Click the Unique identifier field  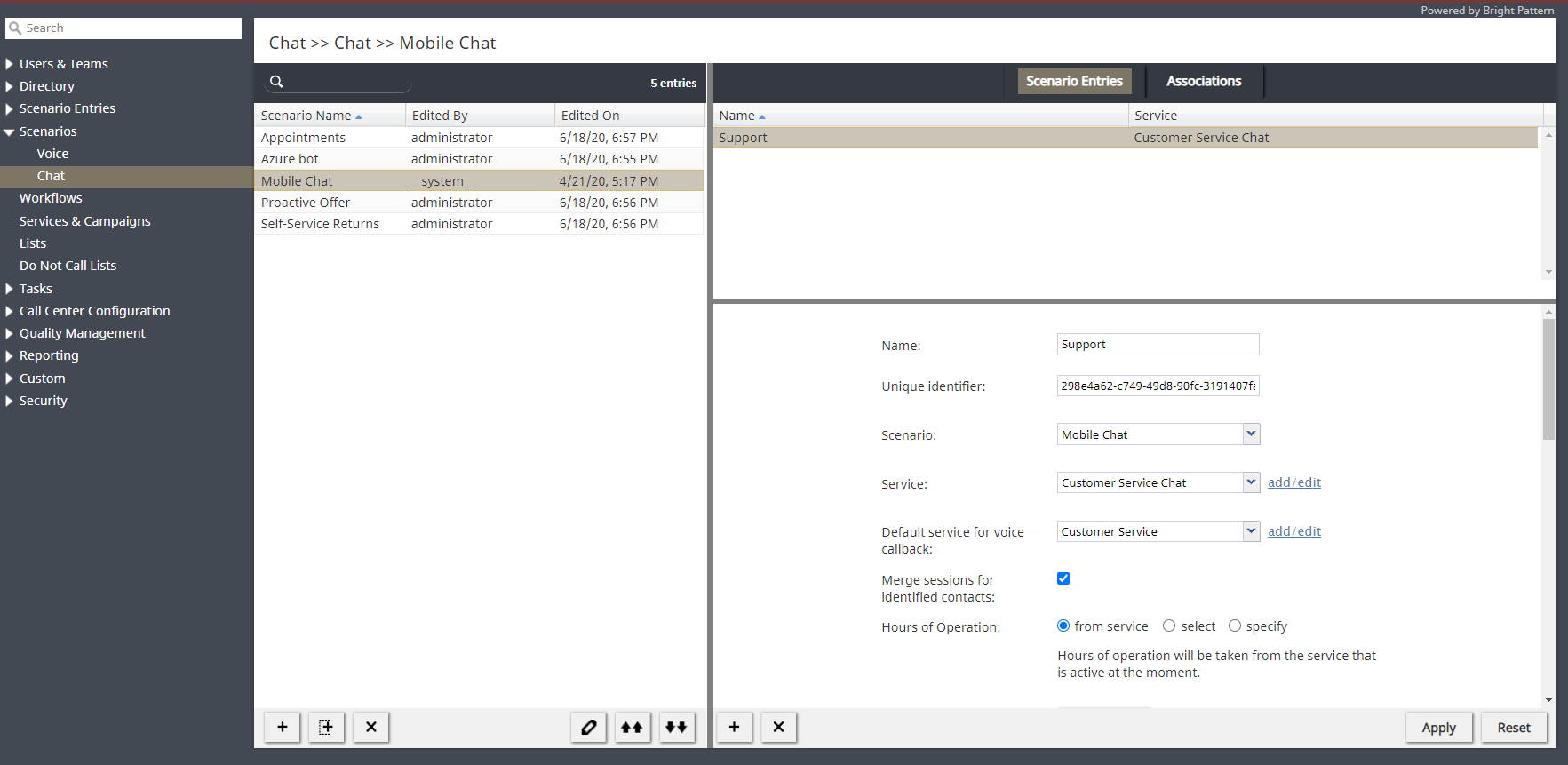1158,386
